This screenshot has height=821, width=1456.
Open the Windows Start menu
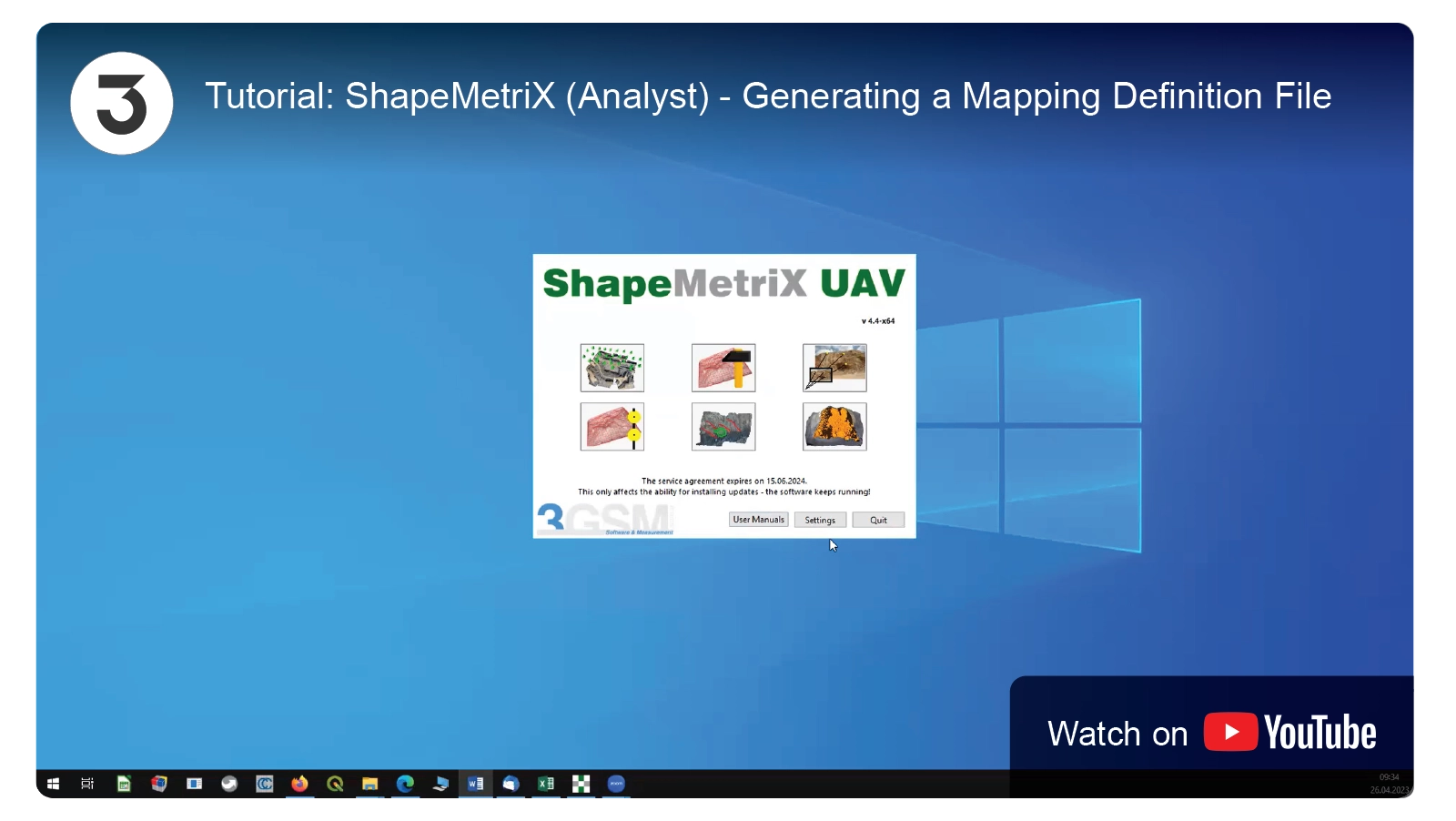click(53, 784)
